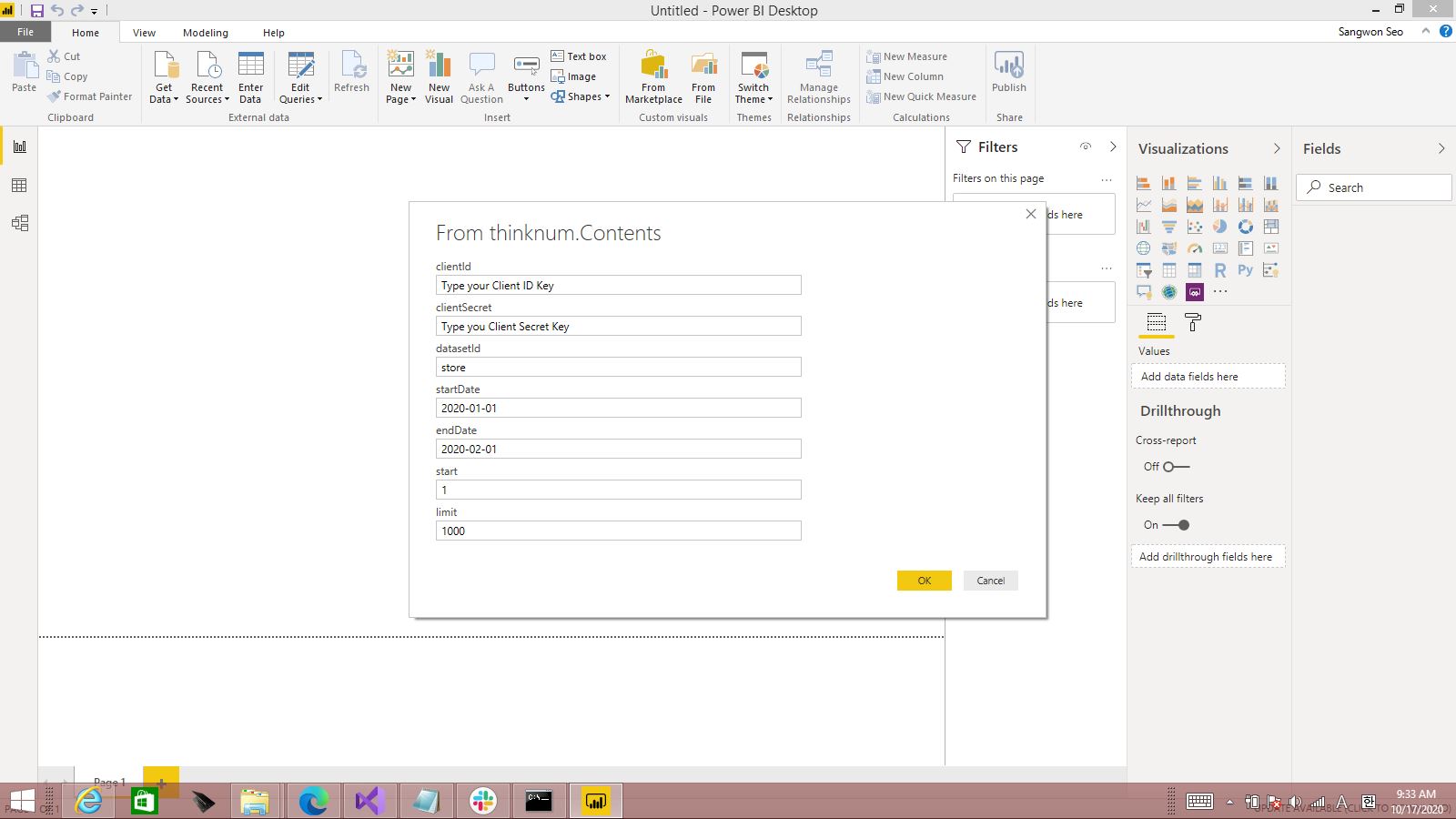
Task: Toggle Filters pane visibility eye icon
Action: 1085,147
